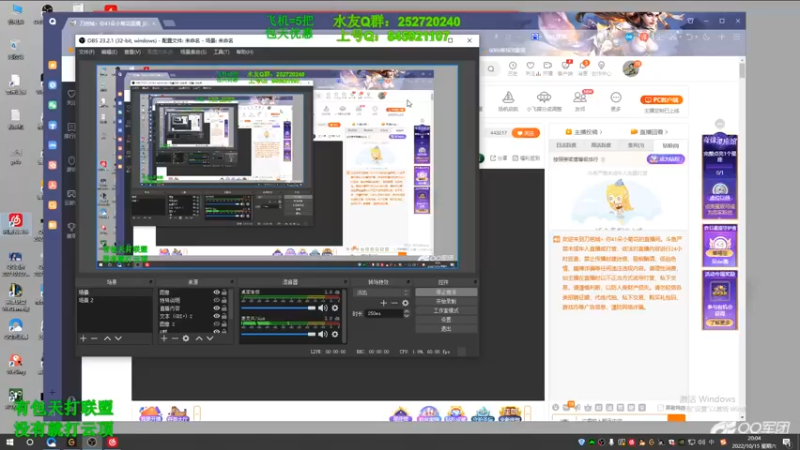Screen dimensions: 800x450
Task: Open the OBS 场景集合(S) menu
Action: [193, 52]
